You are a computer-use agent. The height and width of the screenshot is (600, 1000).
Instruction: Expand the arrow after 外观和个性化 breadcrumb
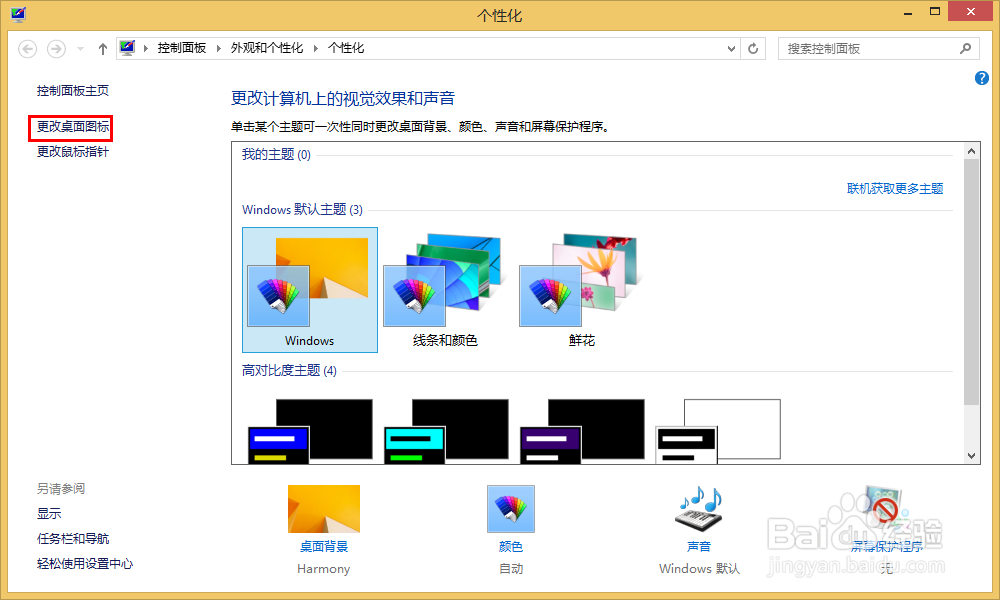point(315,48)
